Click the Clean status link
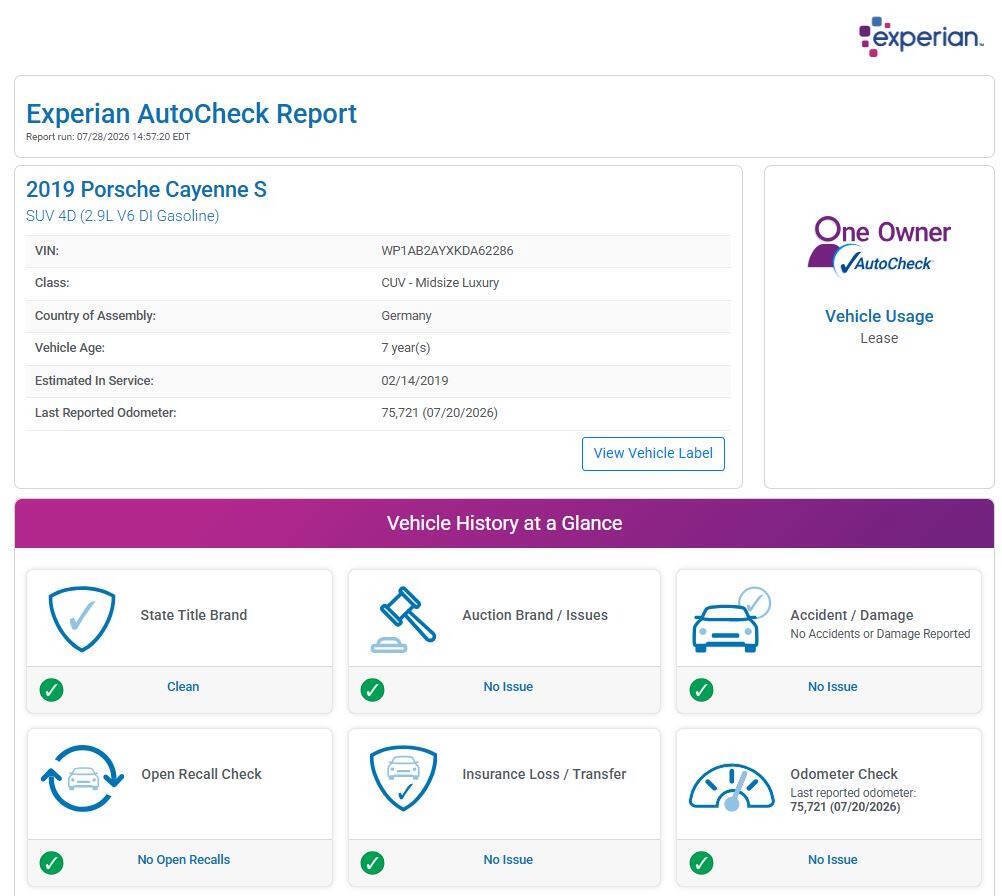This screenshot has width=1002, height=896. coord(183,686)
